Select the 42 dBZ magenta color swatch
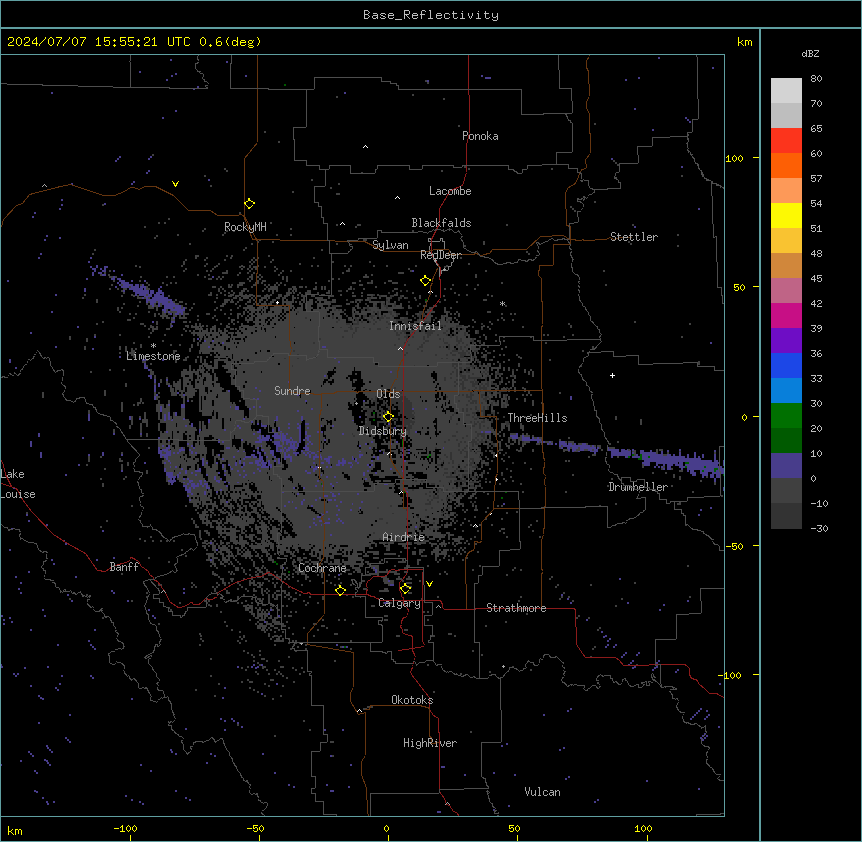The width and height of the screenshot is (862, 842). coord(786,315)
